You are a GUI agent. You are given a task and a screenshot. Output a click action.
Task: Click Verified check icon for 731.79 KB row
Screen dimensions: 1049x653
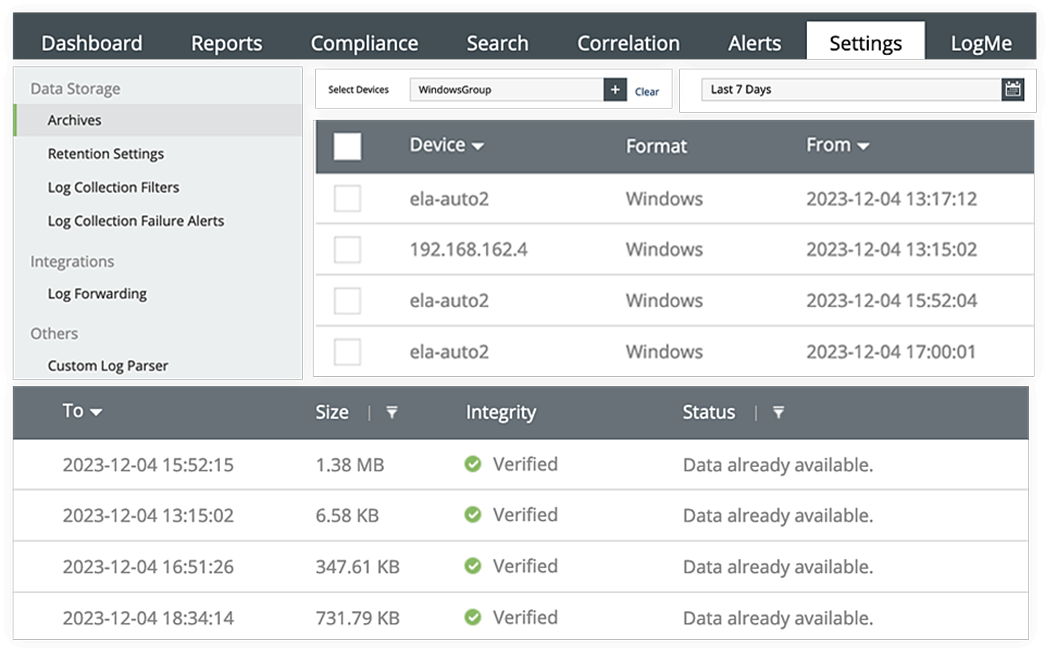tap(473, 617)
